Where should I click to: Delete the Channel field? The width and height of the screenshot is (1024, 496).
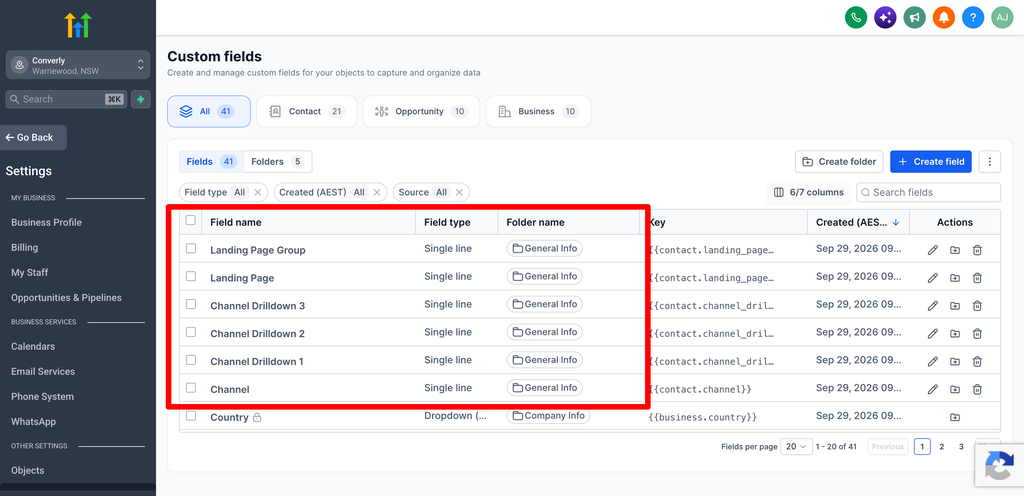click(977, 390)
